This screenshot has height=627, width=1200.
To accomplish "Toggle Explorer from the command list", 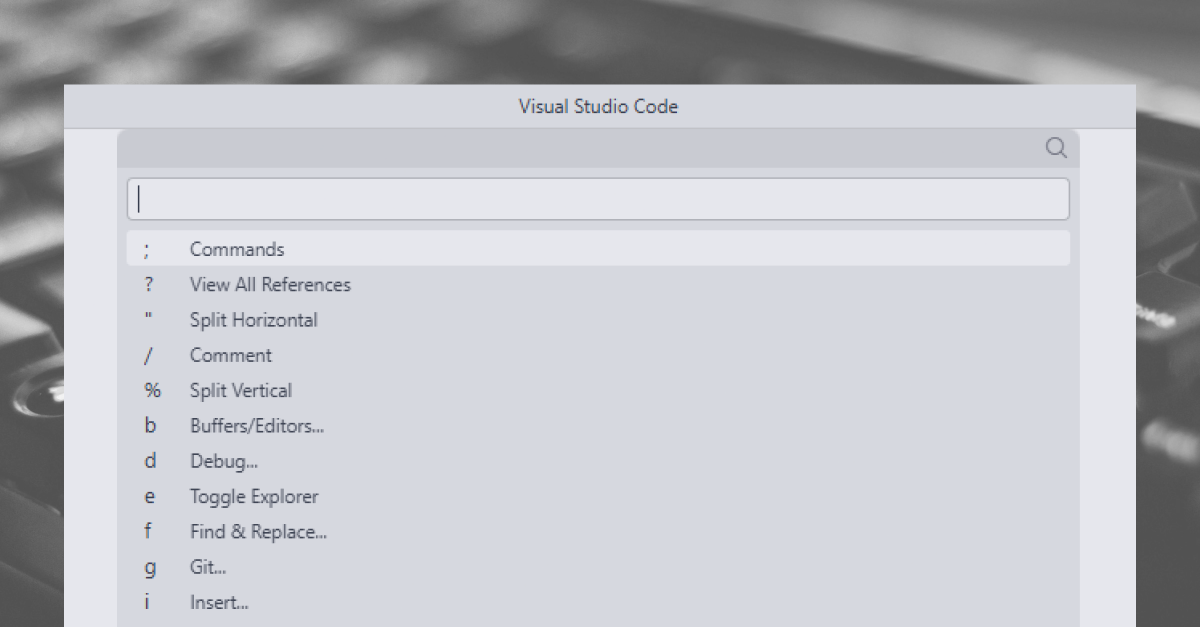I will [x=254, y=497].
